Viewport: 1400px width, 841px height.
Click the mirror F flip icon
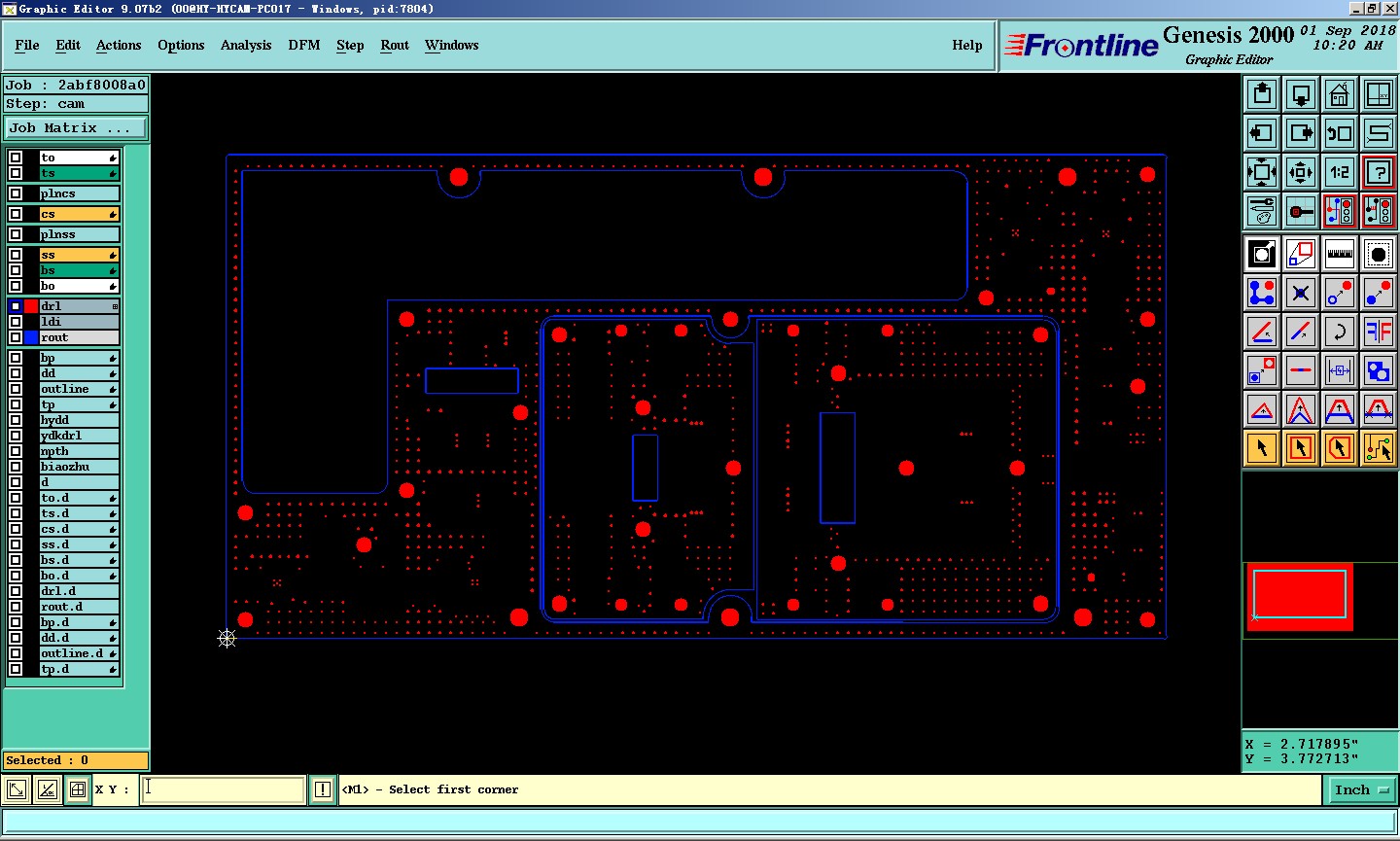(1379, 332)
